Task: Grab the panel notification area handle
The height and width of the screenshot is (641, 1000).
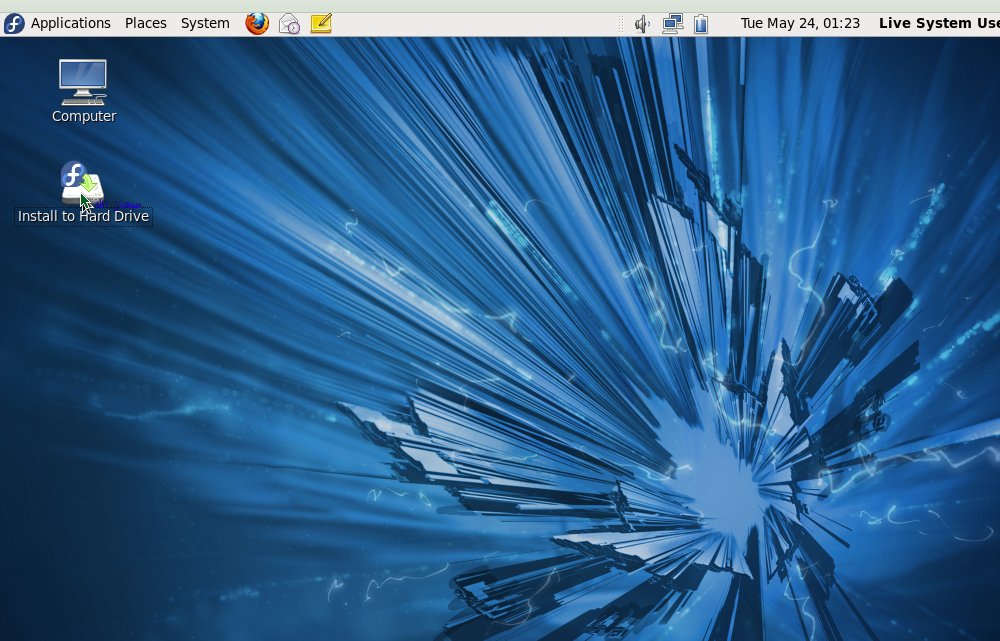Action: pyautogui.click(x=621, y=24)
